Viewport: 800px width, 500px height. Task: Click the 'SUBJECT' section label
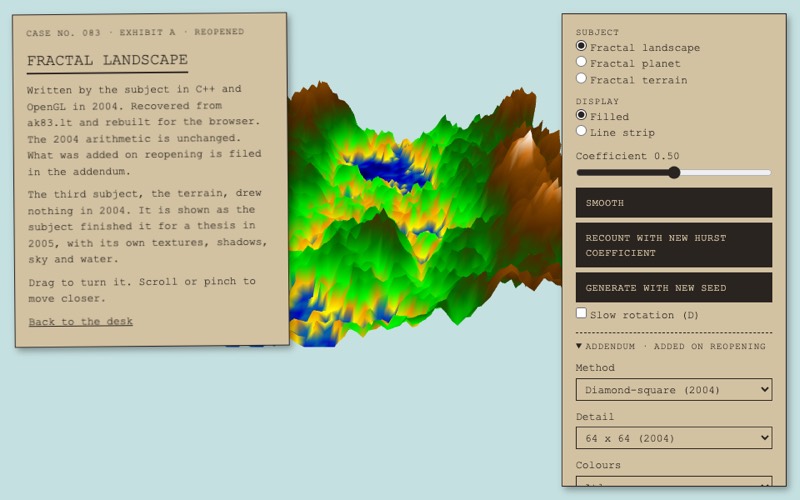point(597,32)
